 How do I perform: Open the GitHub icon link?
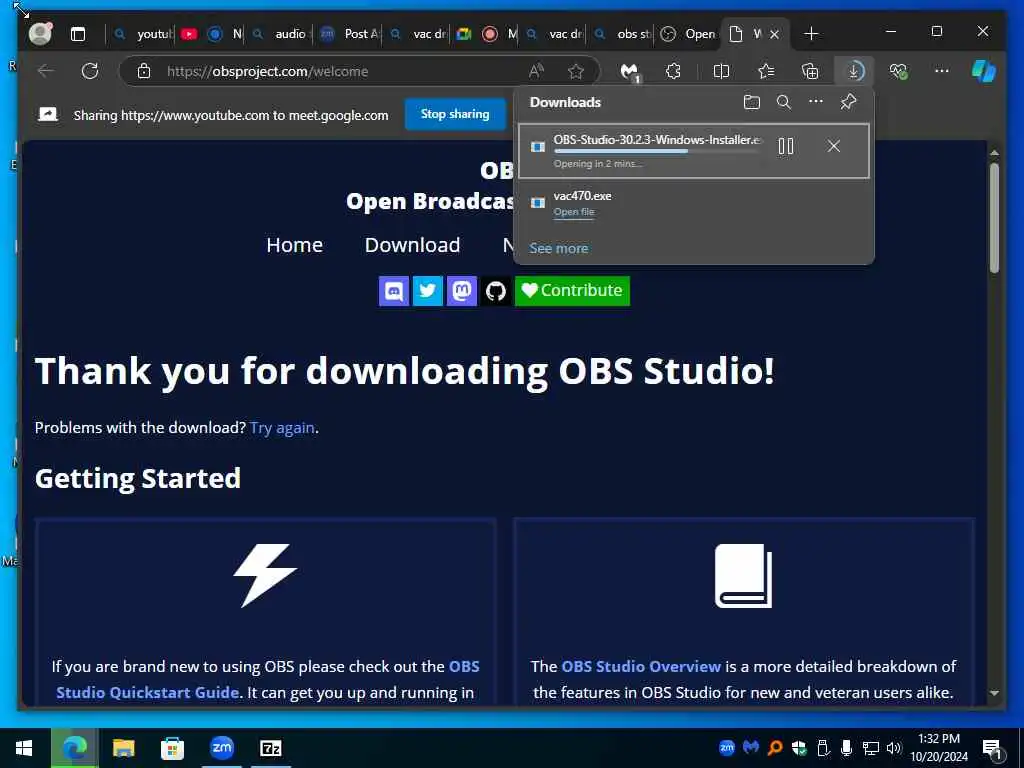[496, 291]
